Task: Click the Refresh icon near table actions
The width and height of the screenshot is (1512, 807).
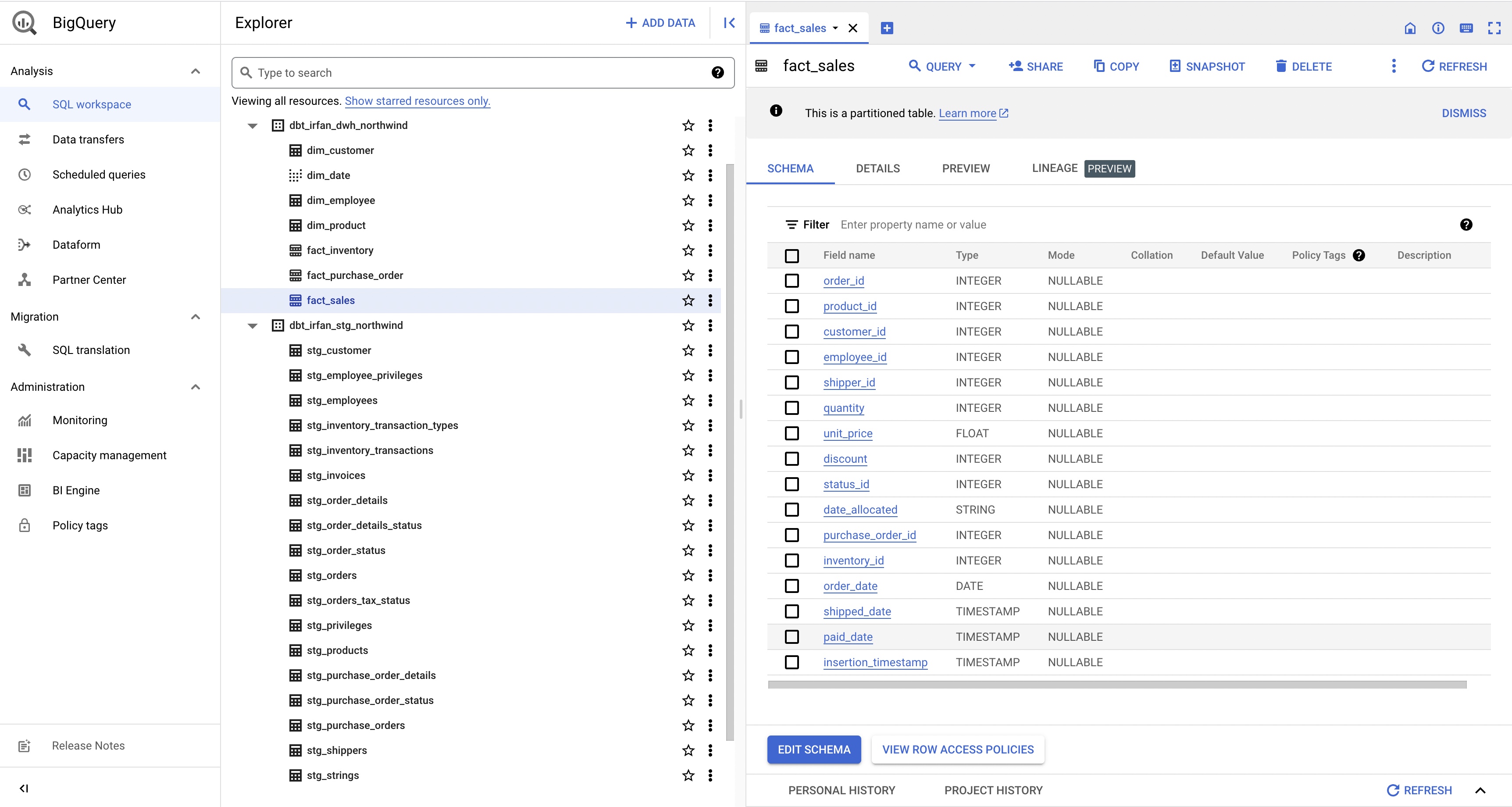Action: pos(1428,66)
